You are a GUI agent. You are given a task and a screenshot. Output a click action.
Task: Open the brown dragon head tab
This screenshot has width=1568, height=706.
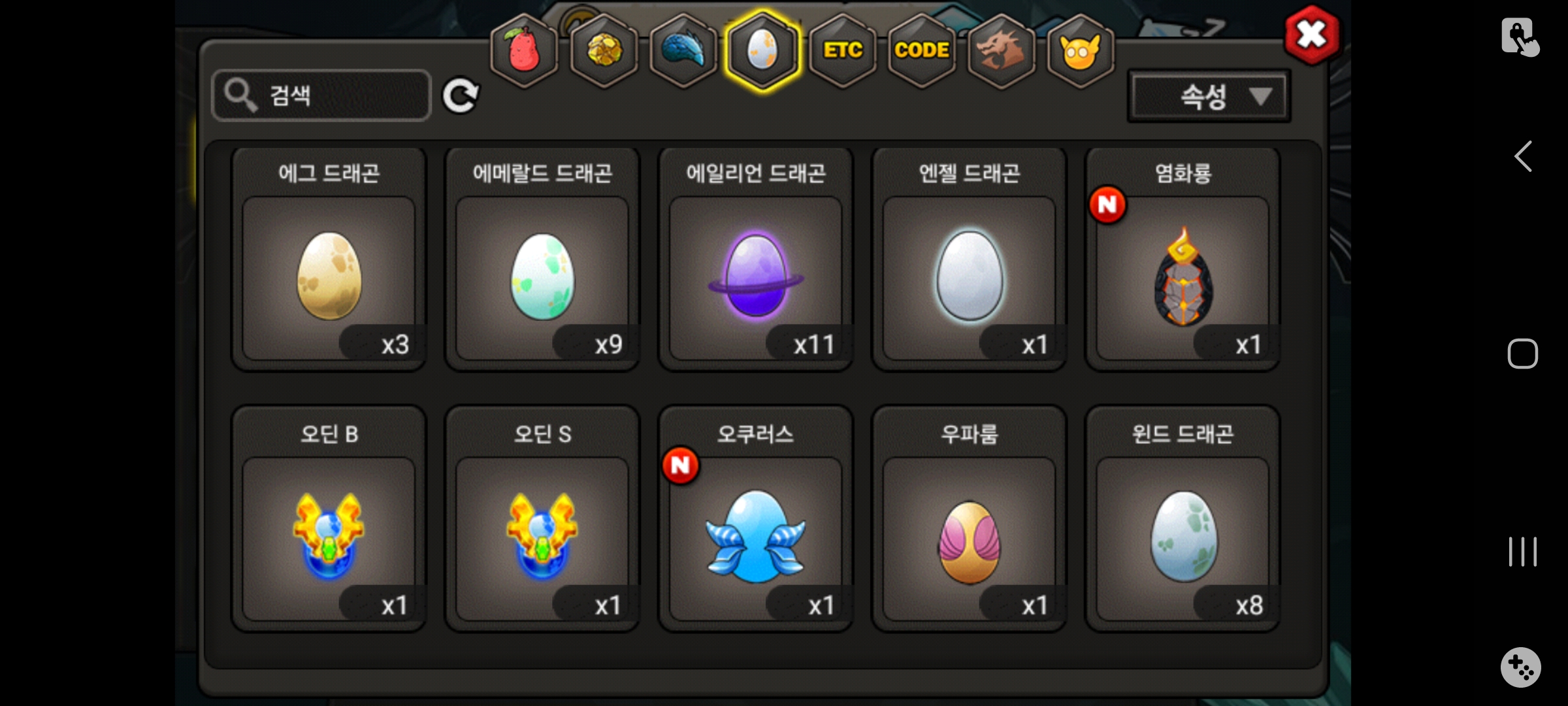[x=1001, y=50]
